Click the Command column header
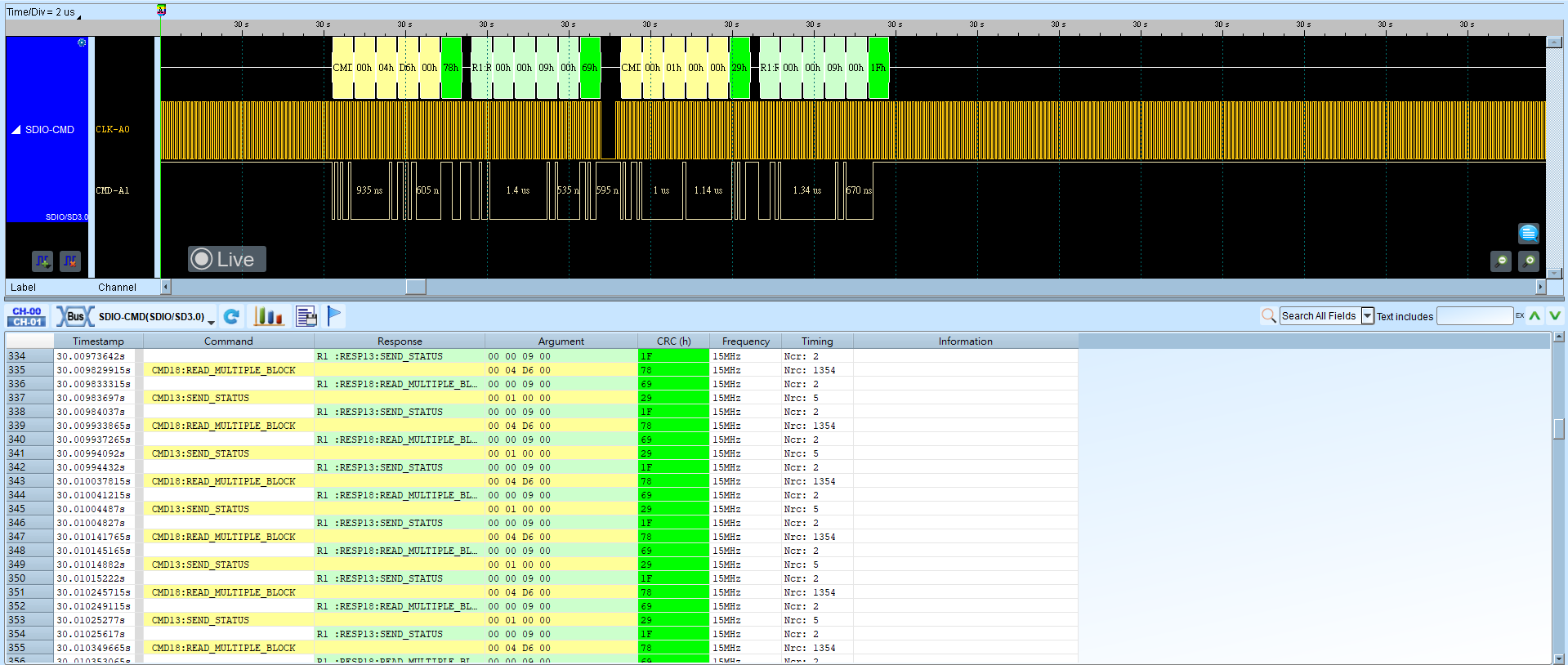 pyautogui.click(x=229, y=341)
